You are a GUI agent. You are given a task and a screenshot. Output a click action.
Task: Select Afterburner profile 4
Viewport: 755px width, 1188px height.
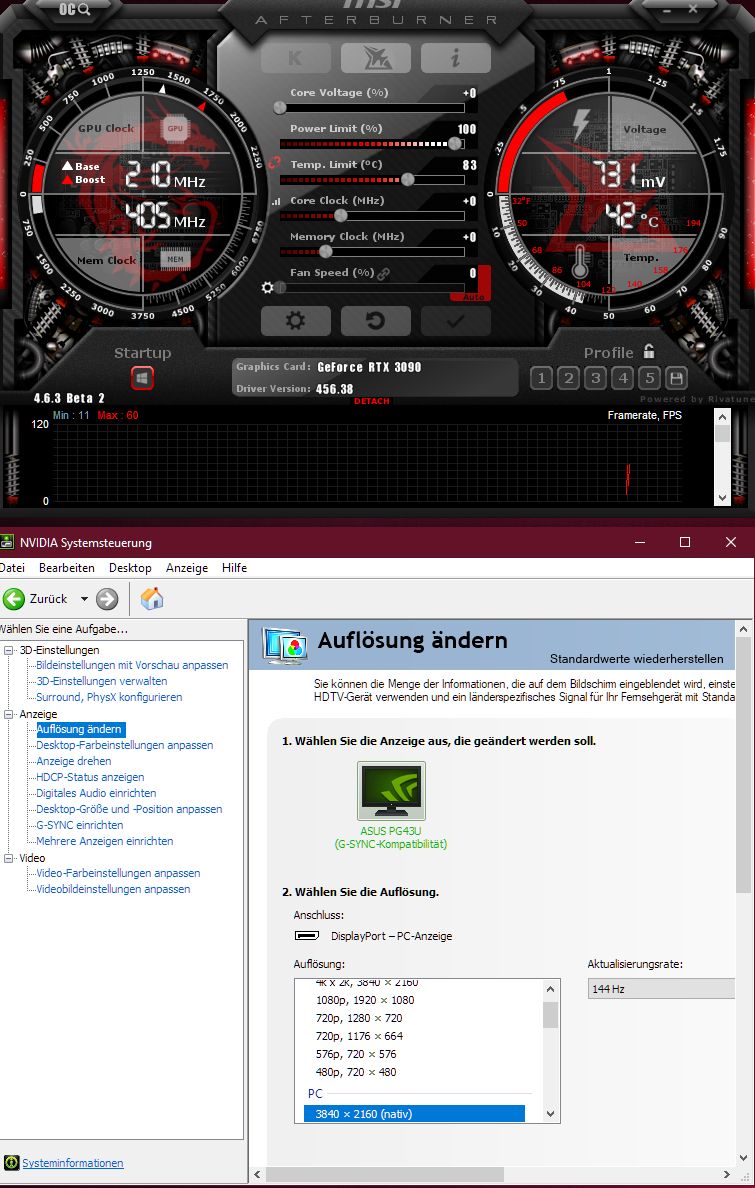click(623, 377)
